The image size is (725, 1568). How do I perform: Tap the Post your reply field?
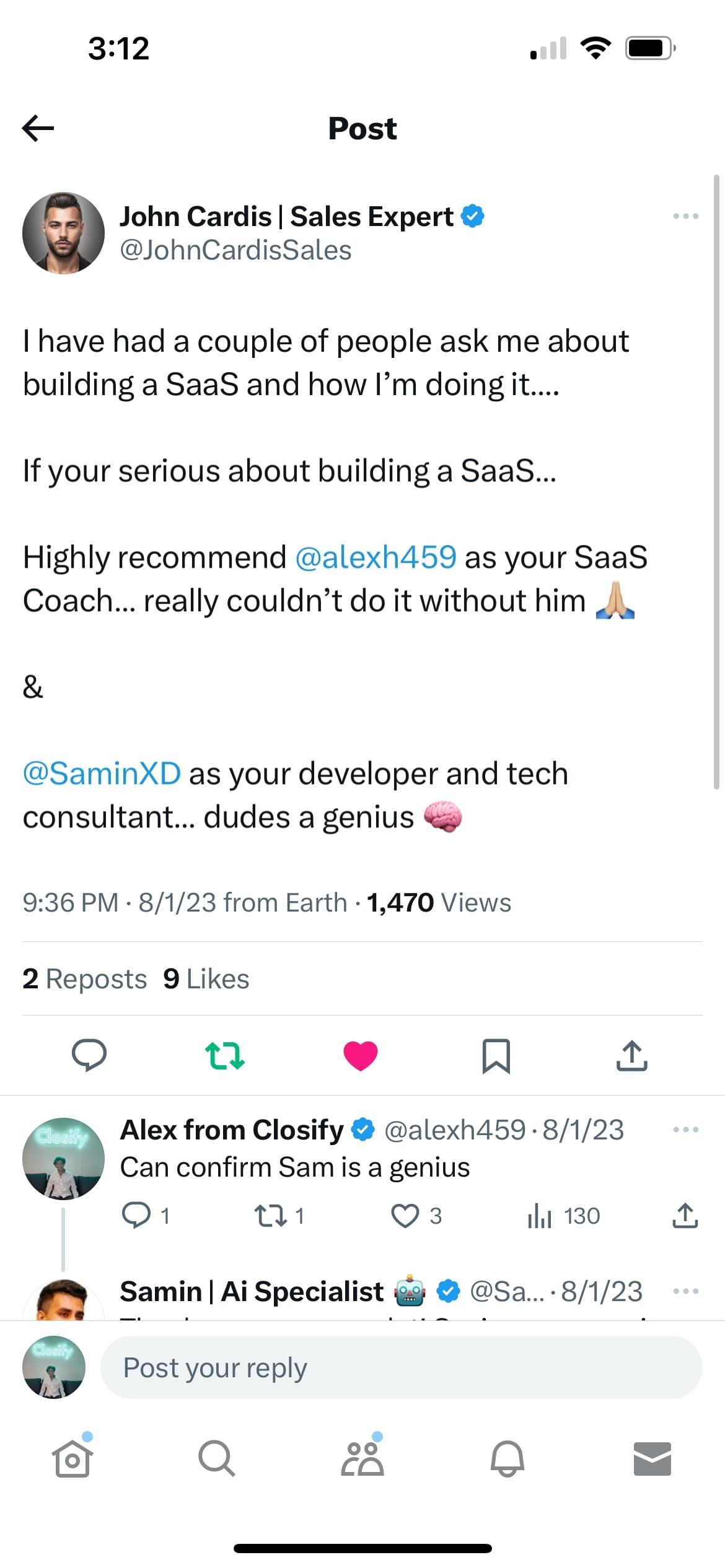click(x=400, y=1367)
